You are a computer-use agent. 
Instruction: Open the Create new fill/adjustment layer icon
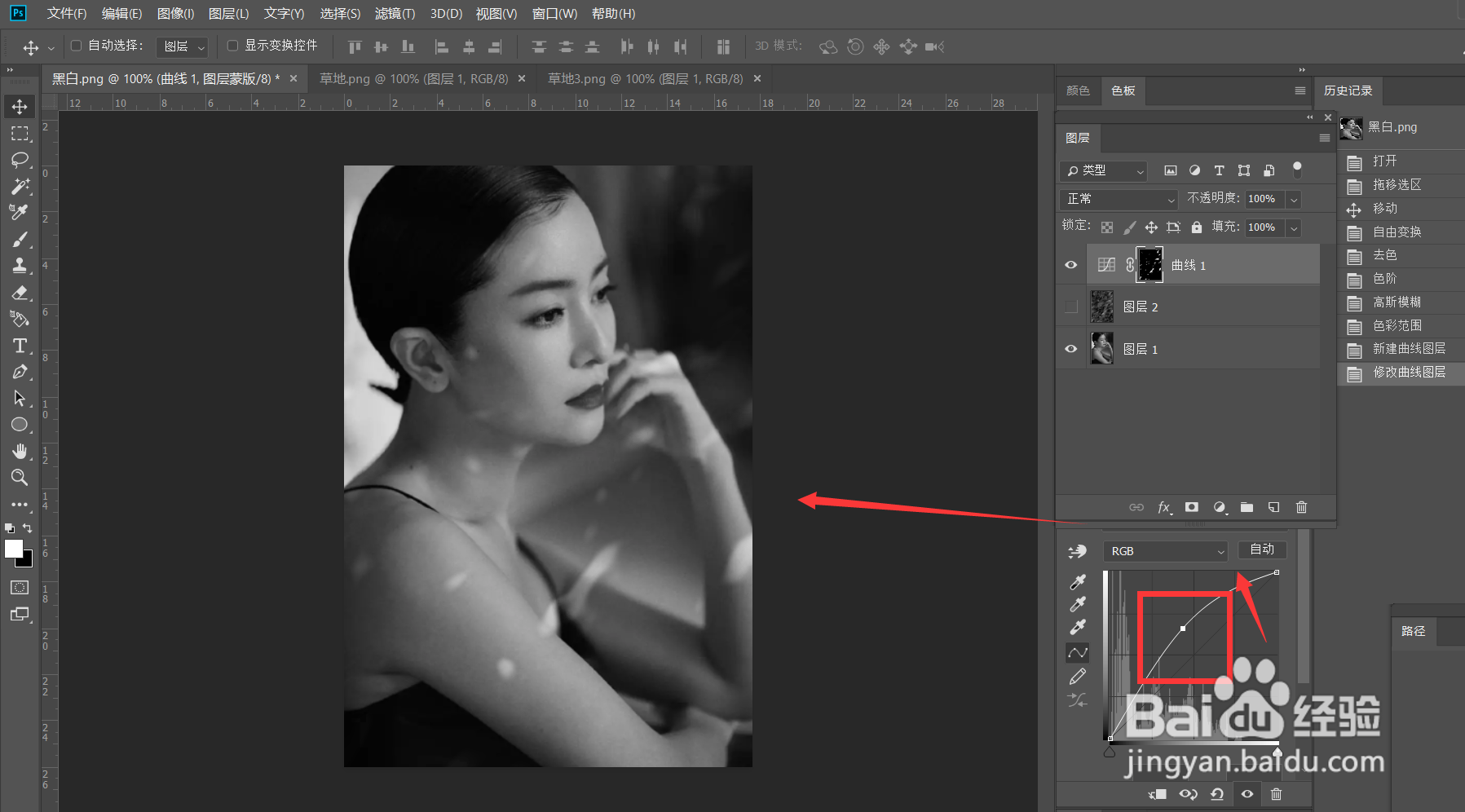[1219, 507]
